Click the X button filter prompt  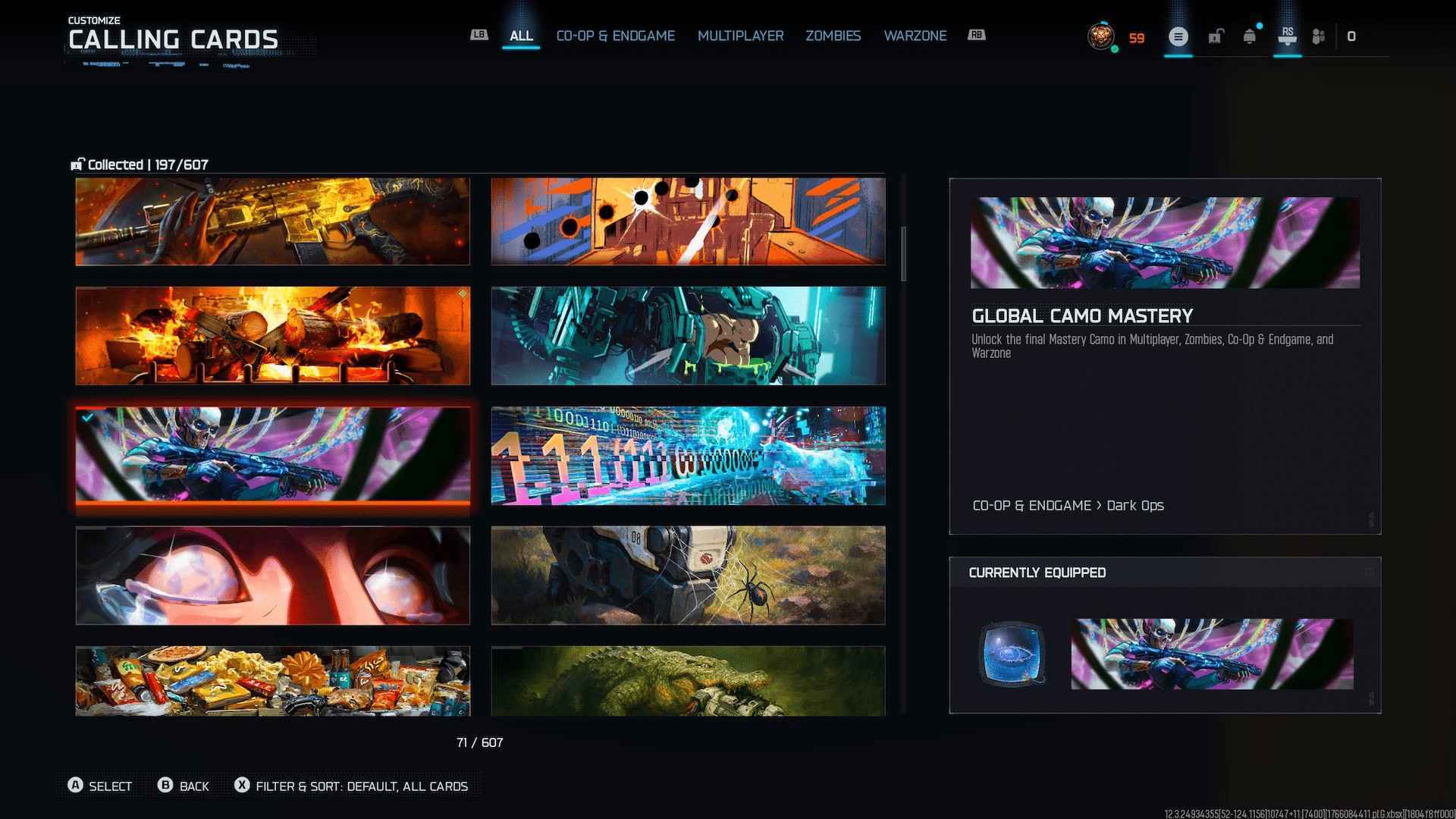tap(242, 785)
